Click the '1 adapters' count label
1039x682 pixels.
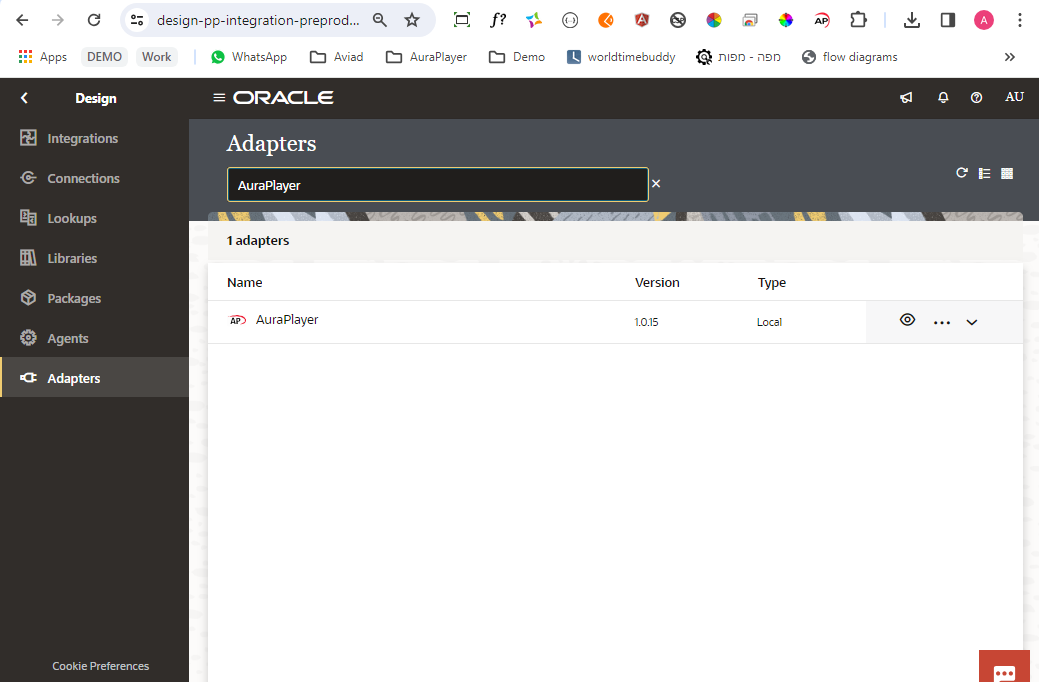pos(258,241)
